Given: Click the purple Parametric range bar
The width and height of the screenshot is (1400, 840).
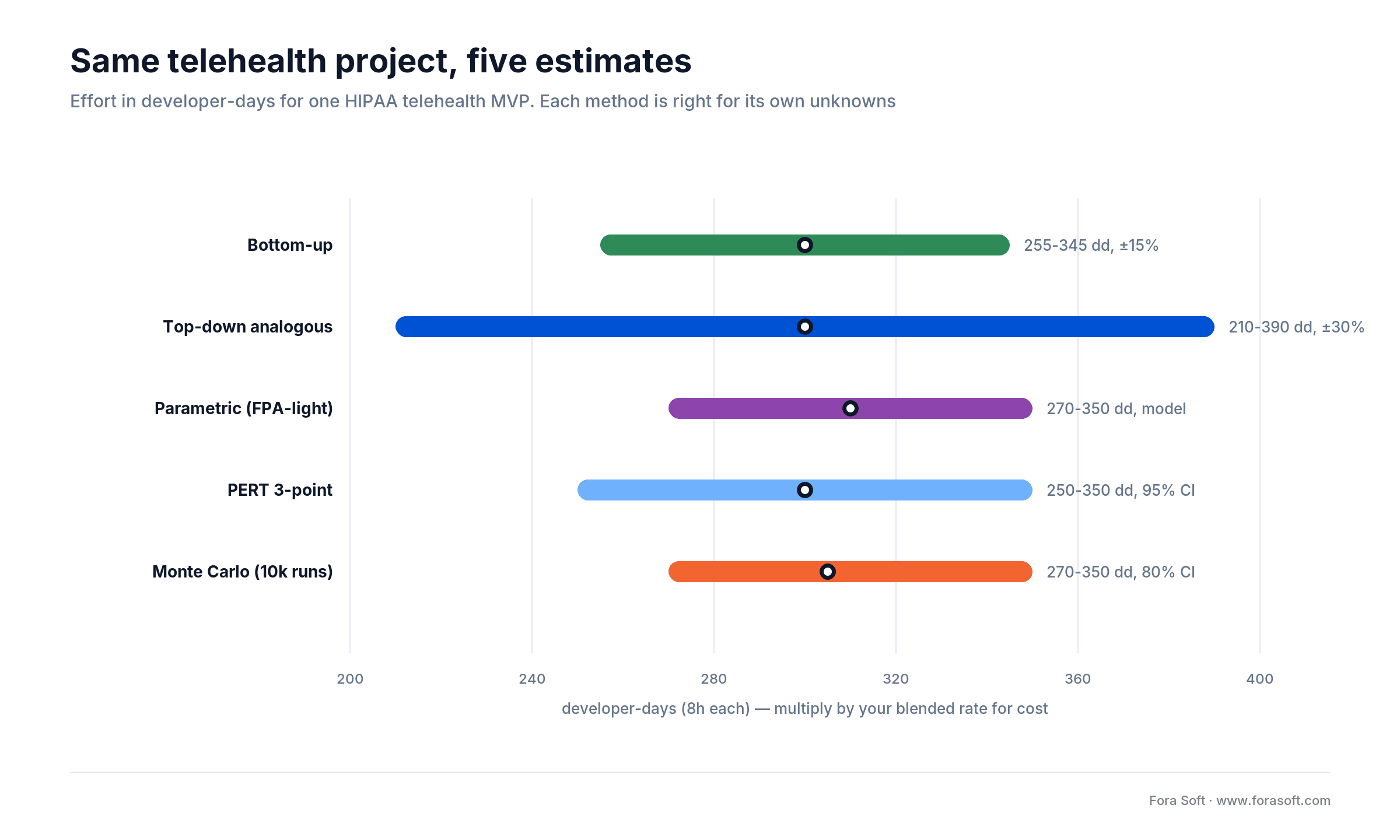Looking at the screenshot, I should tap(850, 408).
